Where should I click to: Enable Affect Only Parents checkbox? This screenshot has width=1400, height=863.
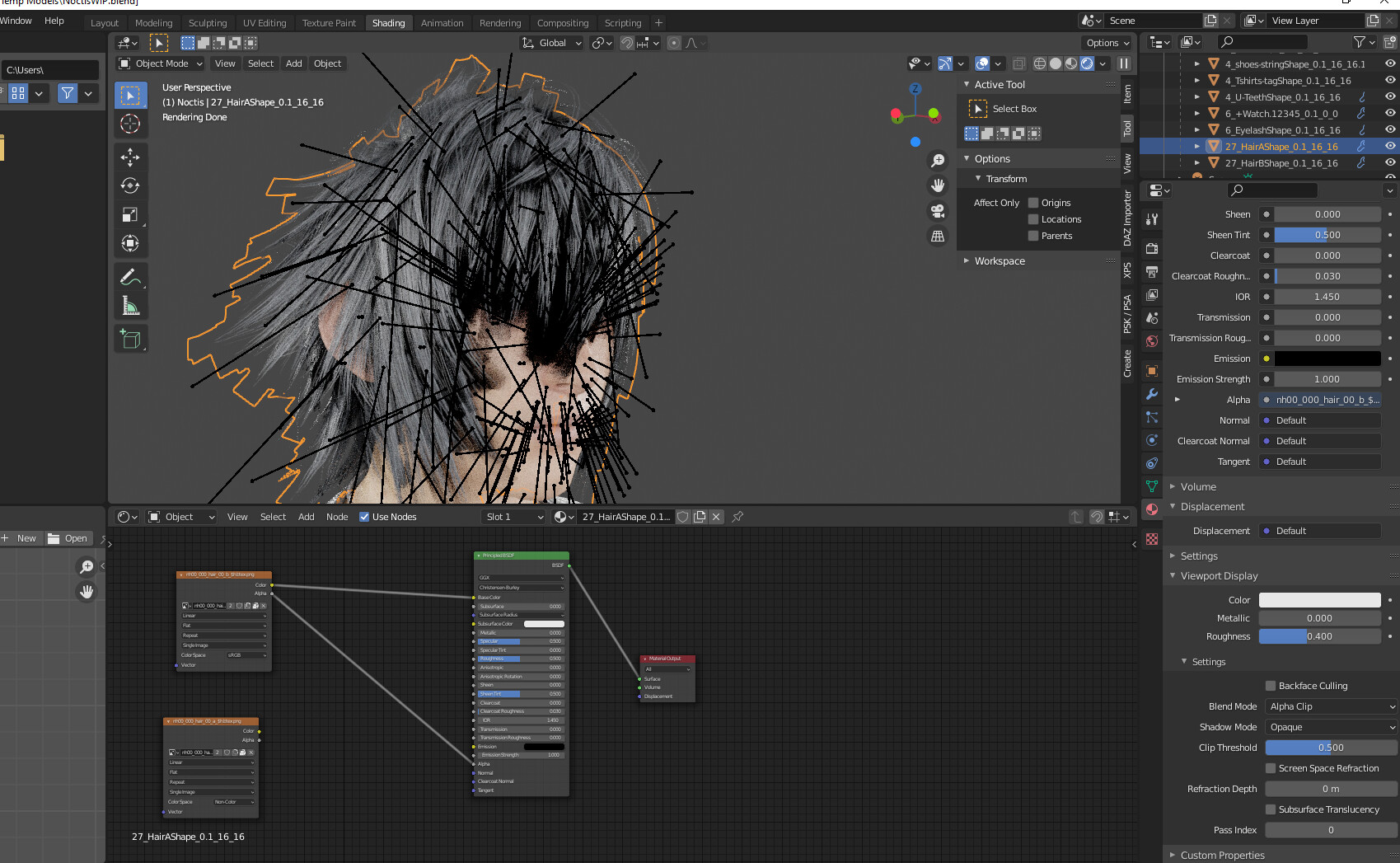(1033, 236)
